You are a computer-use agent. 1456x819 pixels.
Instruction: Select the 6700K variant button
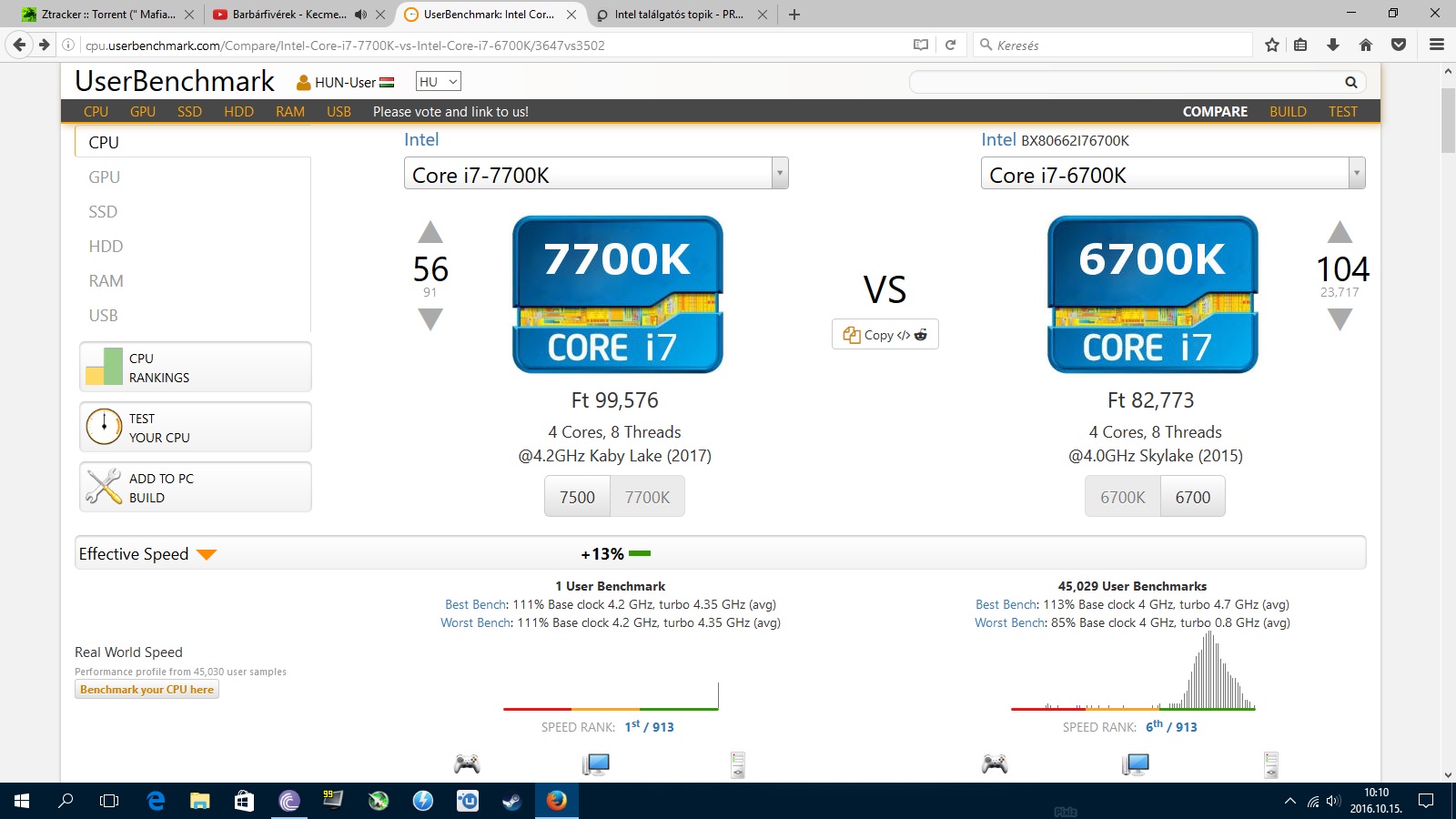click(x=1123, y=498)
